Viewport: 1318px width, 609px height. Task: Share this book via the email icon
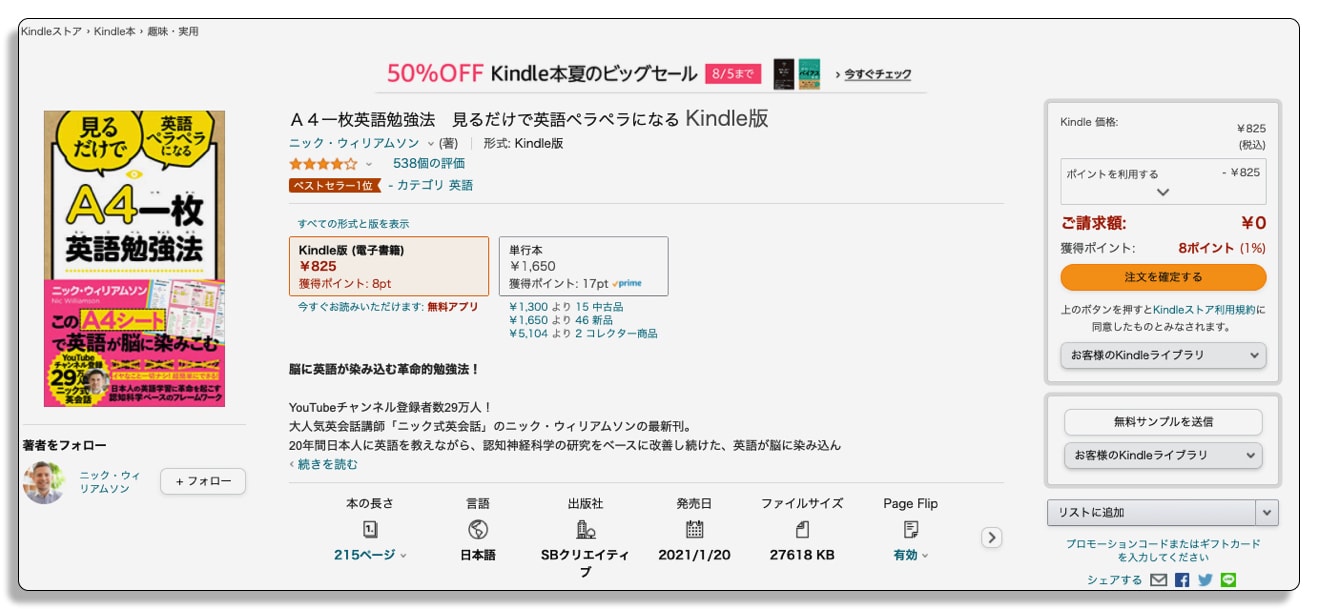coord(1159,580)
